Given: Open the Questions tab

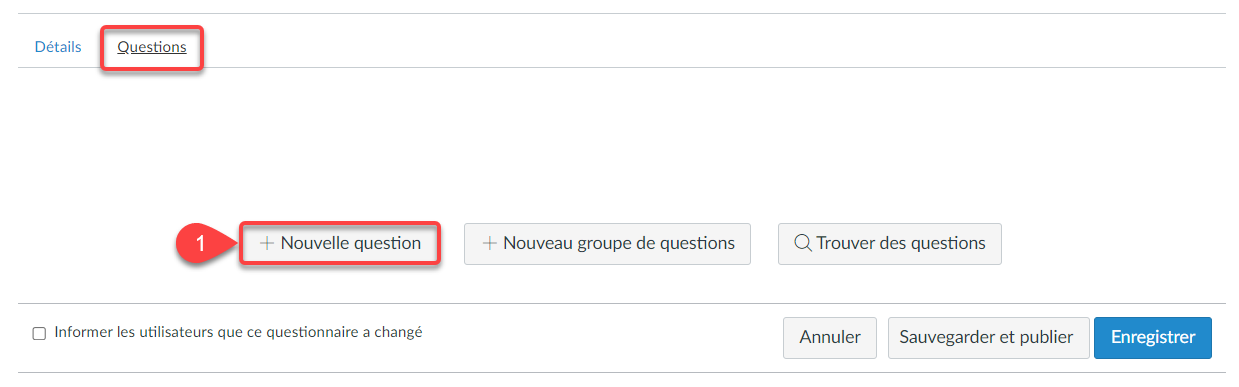Looking at the screenshot, I should click(x=152, y=47).
